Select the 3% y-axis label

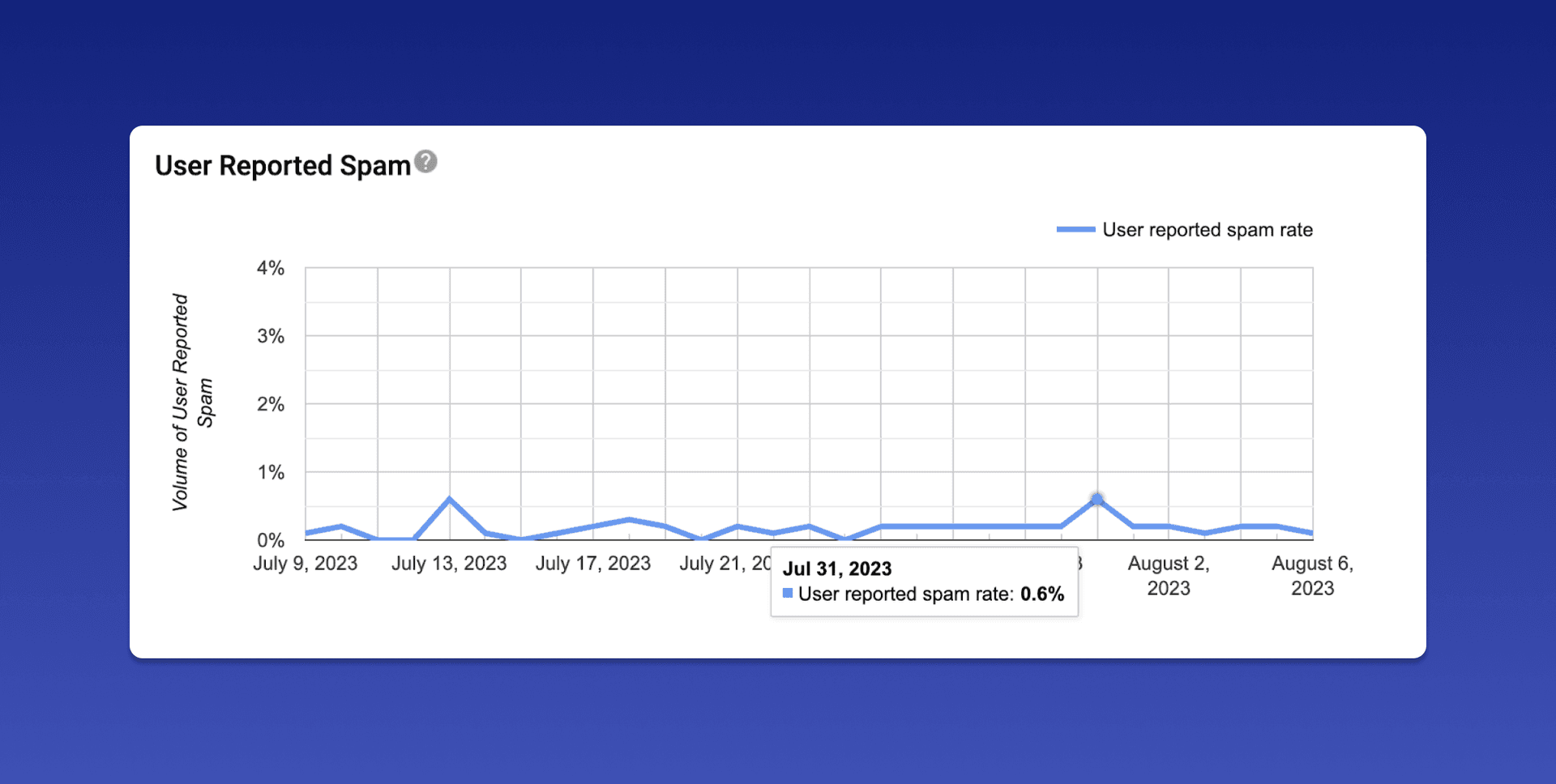click(270, 336)
